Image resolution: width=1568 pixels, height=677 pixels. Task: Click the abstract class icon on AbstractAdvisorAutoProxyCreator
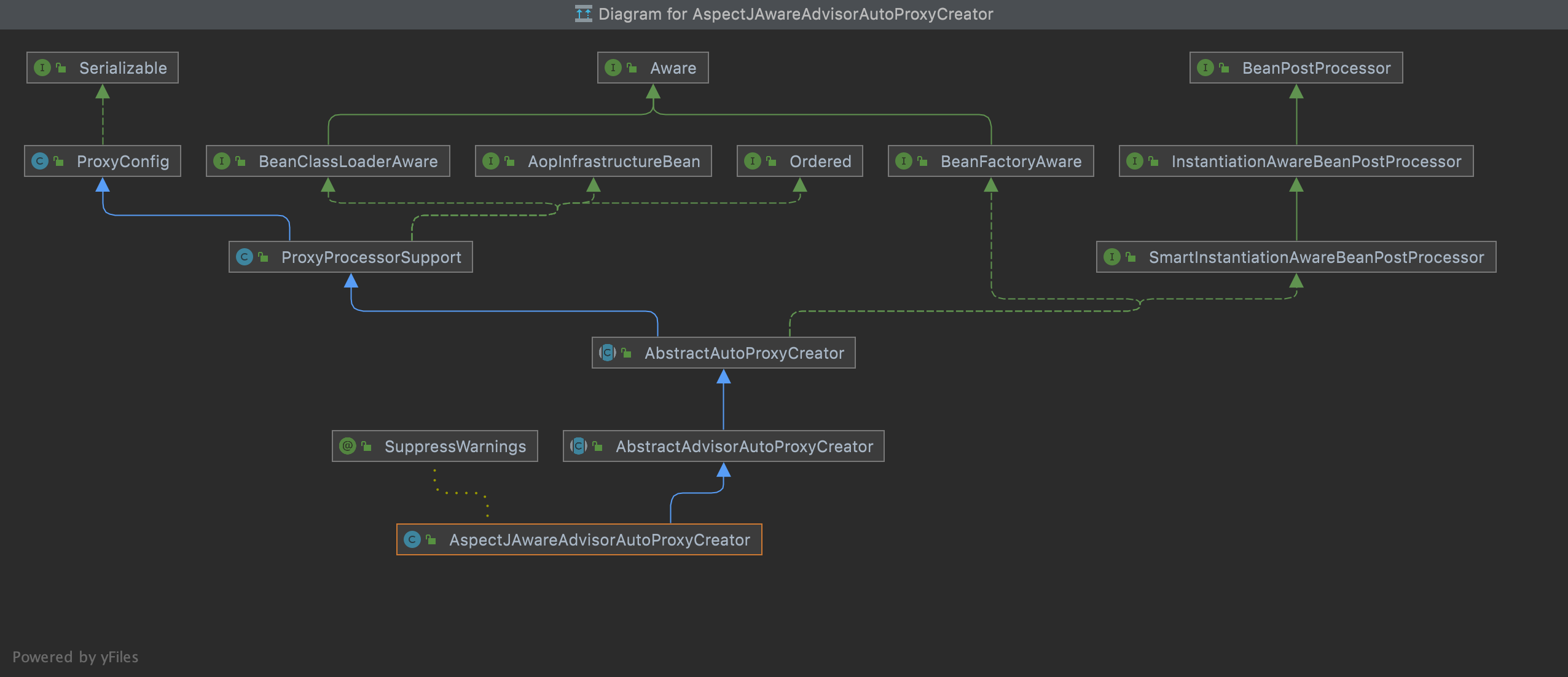(578, 446)
